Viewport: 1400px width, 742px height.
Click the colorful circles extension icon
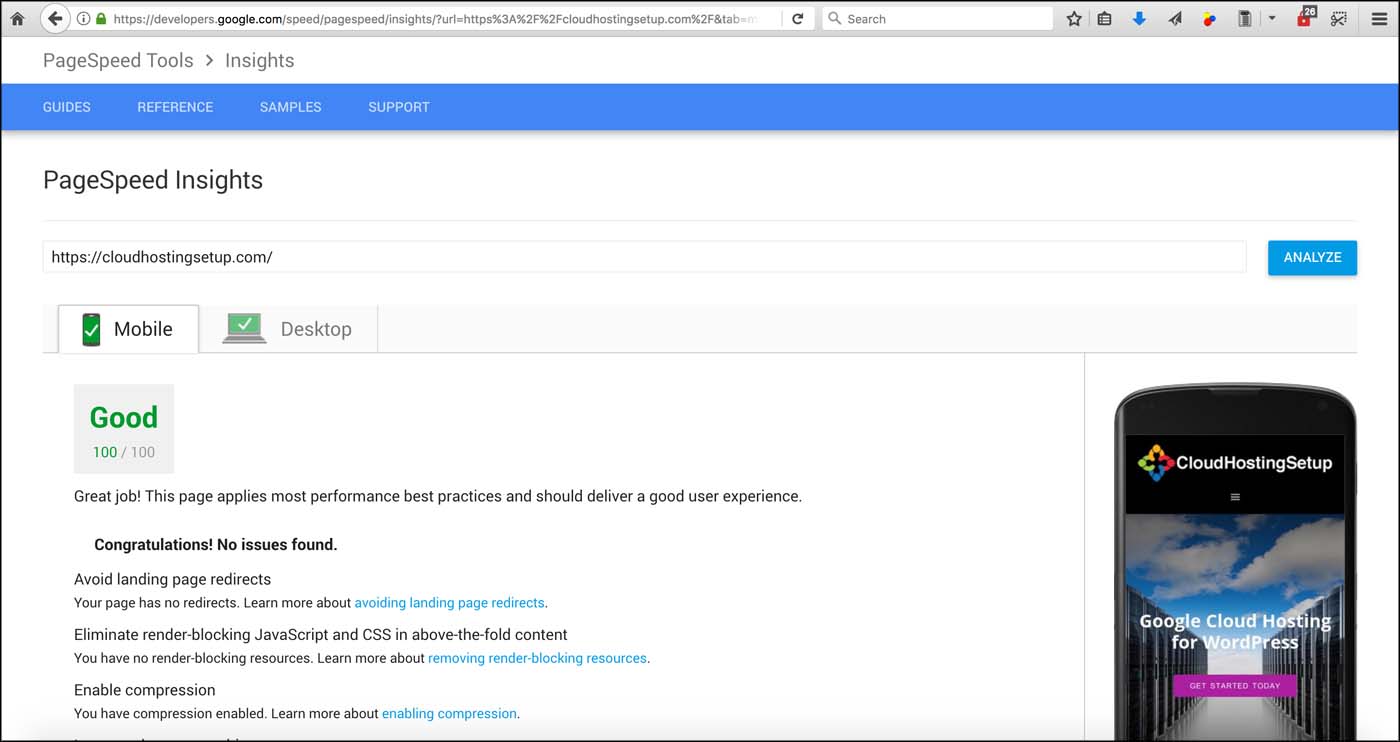pos(1209,18)
